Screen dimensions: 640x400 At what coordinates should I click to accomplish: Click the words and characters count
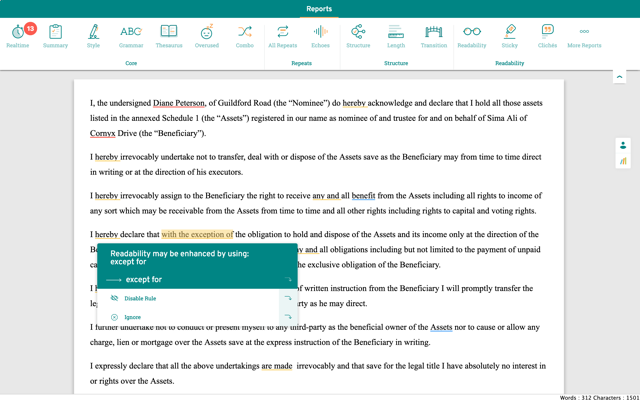coord(599,397)
